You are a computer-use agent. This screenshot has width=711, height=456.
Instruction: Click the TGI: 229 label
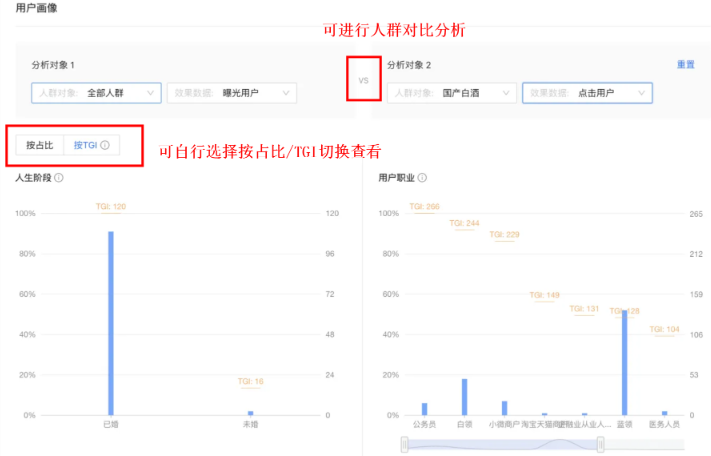(504, 235)
